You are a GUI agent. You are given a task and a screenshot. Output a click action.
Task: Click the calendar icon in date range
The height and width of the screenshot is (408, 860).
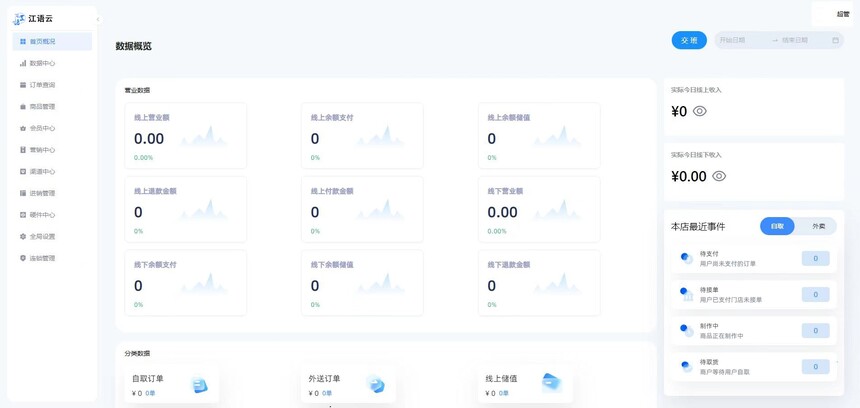tap(835, 41)
